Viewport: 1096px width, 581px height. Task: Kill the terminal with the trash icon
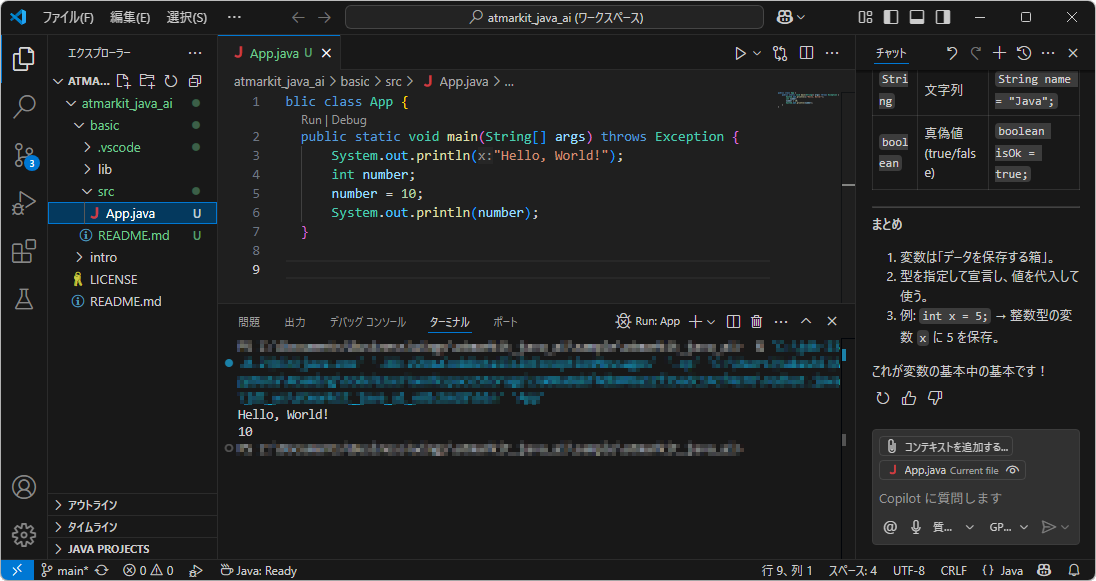pyautogui.click(x=757, y=321)
